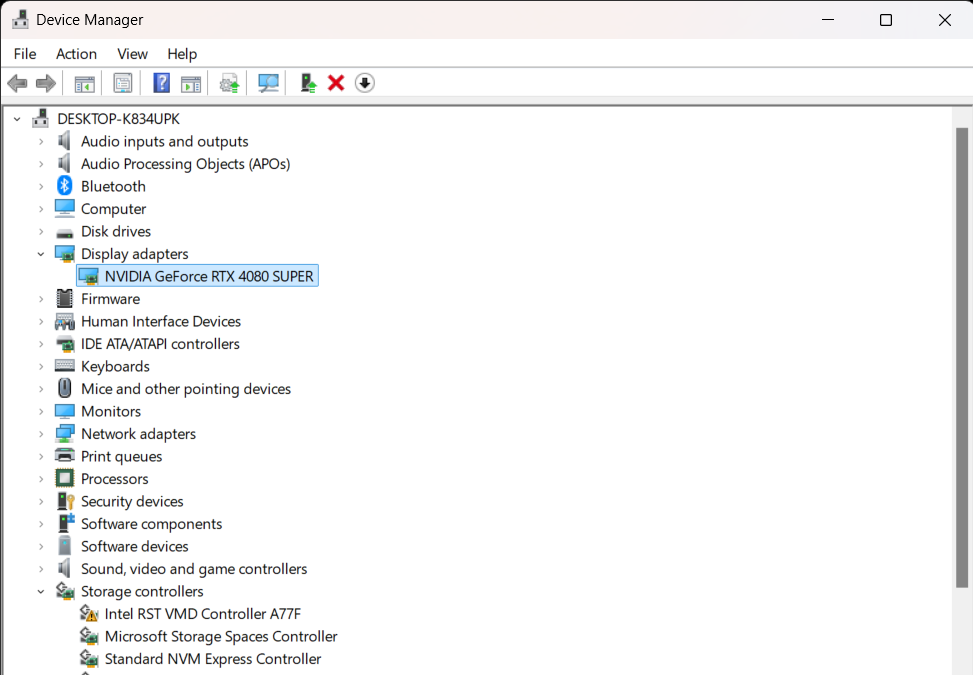
Task: Scan for hardware changes via monitor-magnifier icon
Action: [x=268, y=83]
